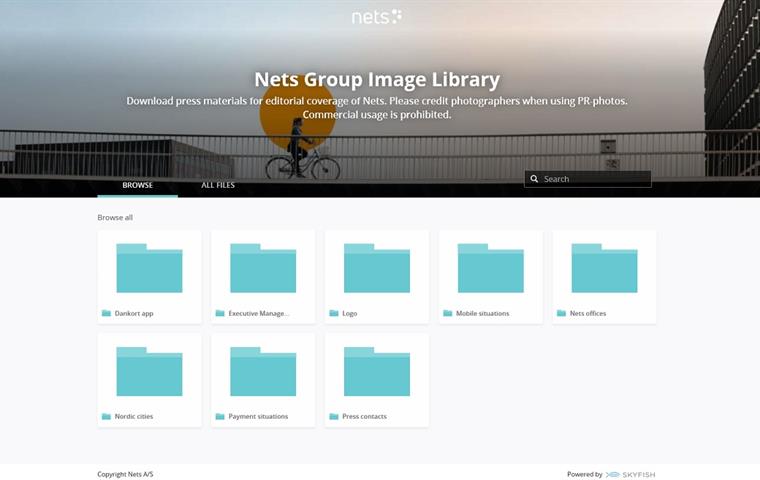Click small folder icon beside Payment situations
This screenshot has width=760, height=480.
[220, 416]
